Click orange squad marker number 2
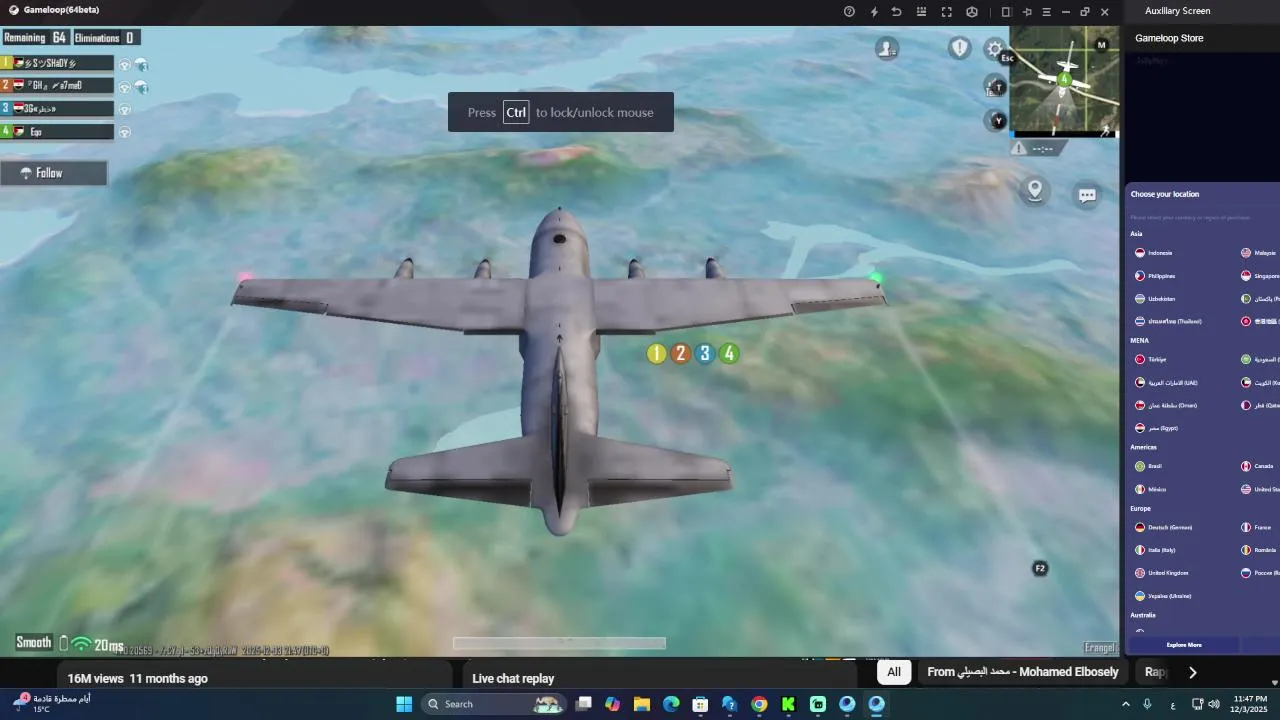This screenshot has width=1280, height=720. pyautogui.click(x=681, y=353)
